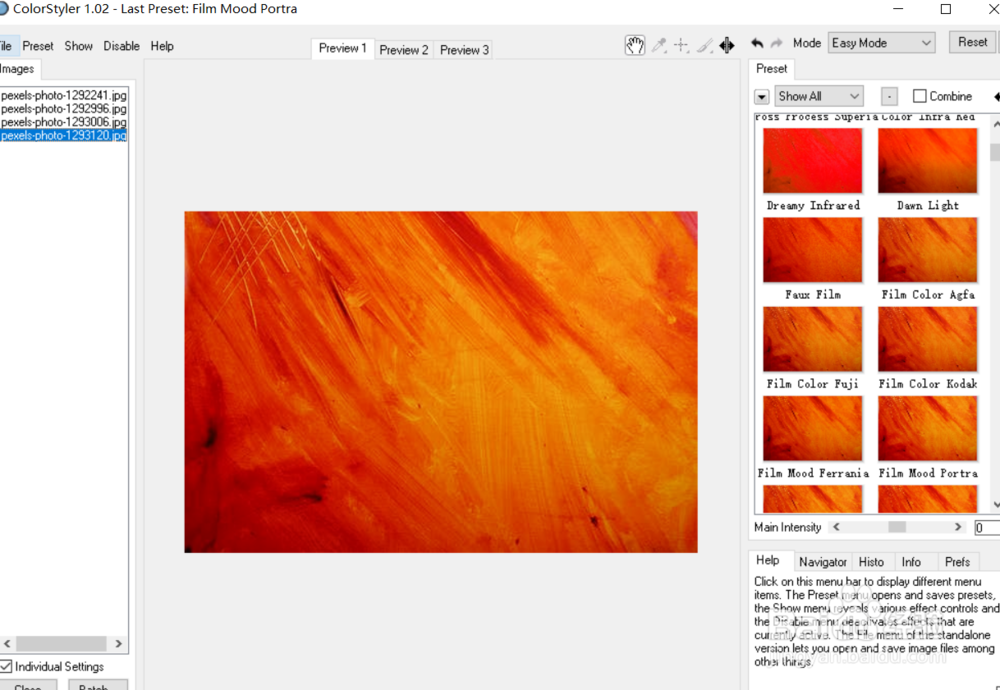Click image list scroll right arrow
Viewport: 1000px width, 690px height.
click(119, 643)
